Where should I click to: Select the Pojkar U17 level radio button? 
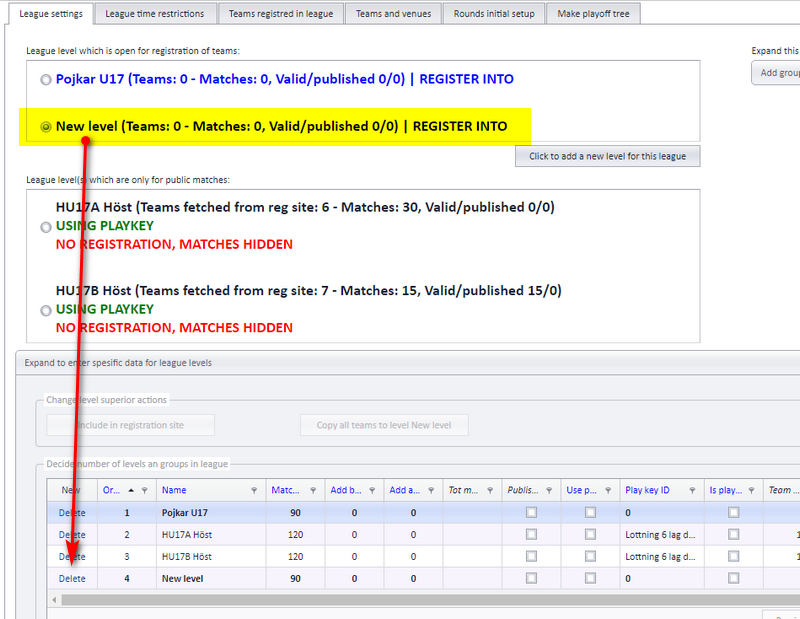click(46, 80)
